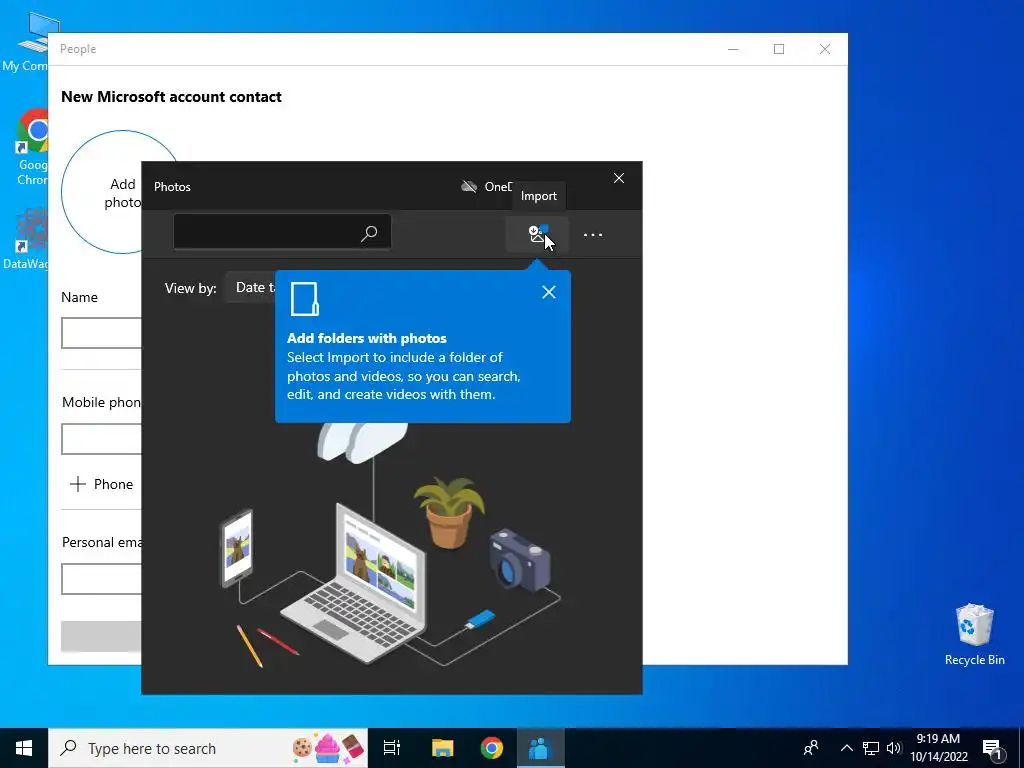The height and width of the screenshot is (768, 1024).
Task: Open the View by Date dropdown
Action: tap(251, 287)
